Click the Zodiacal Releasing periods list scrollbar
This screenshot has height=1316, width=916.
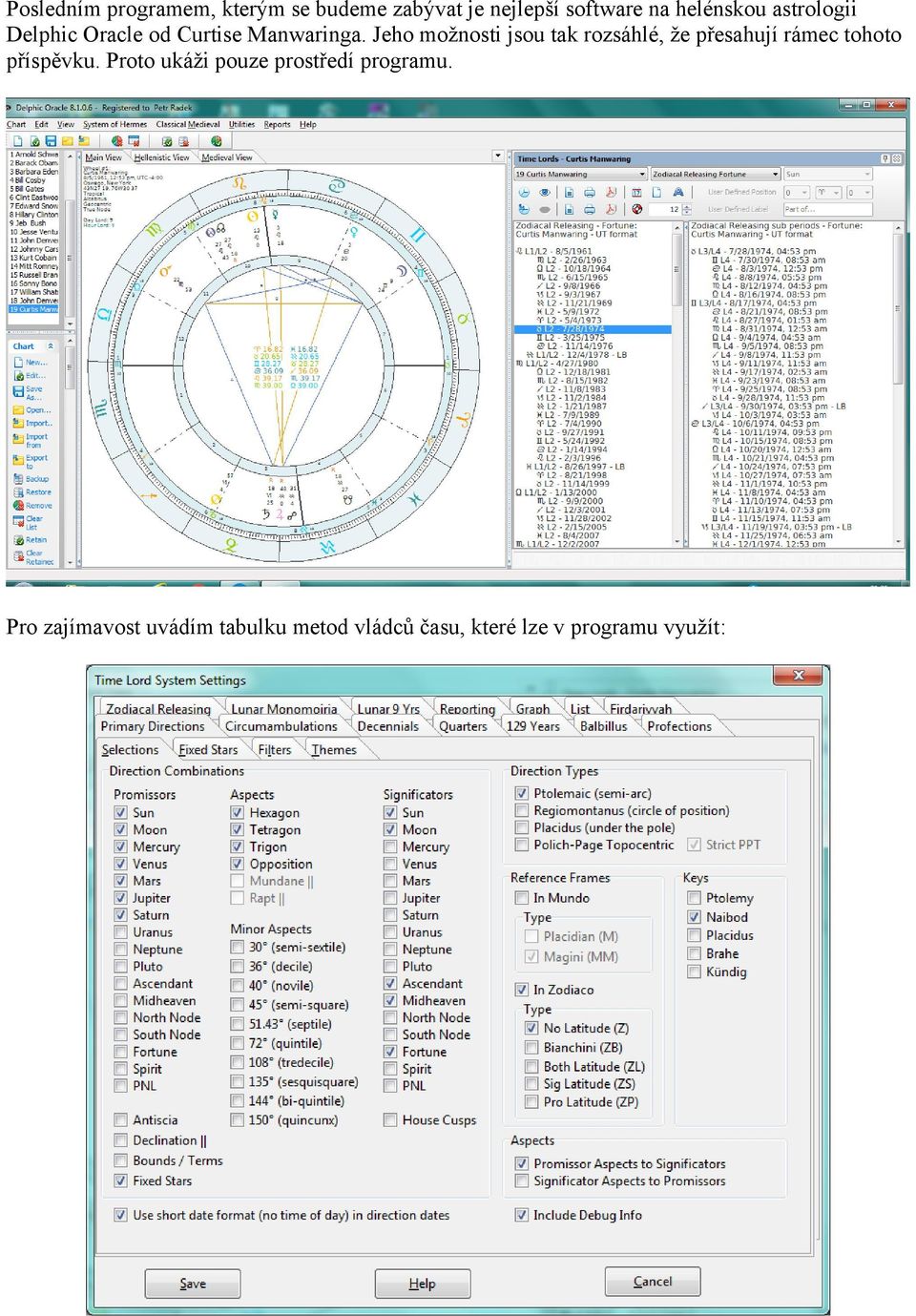678,385
